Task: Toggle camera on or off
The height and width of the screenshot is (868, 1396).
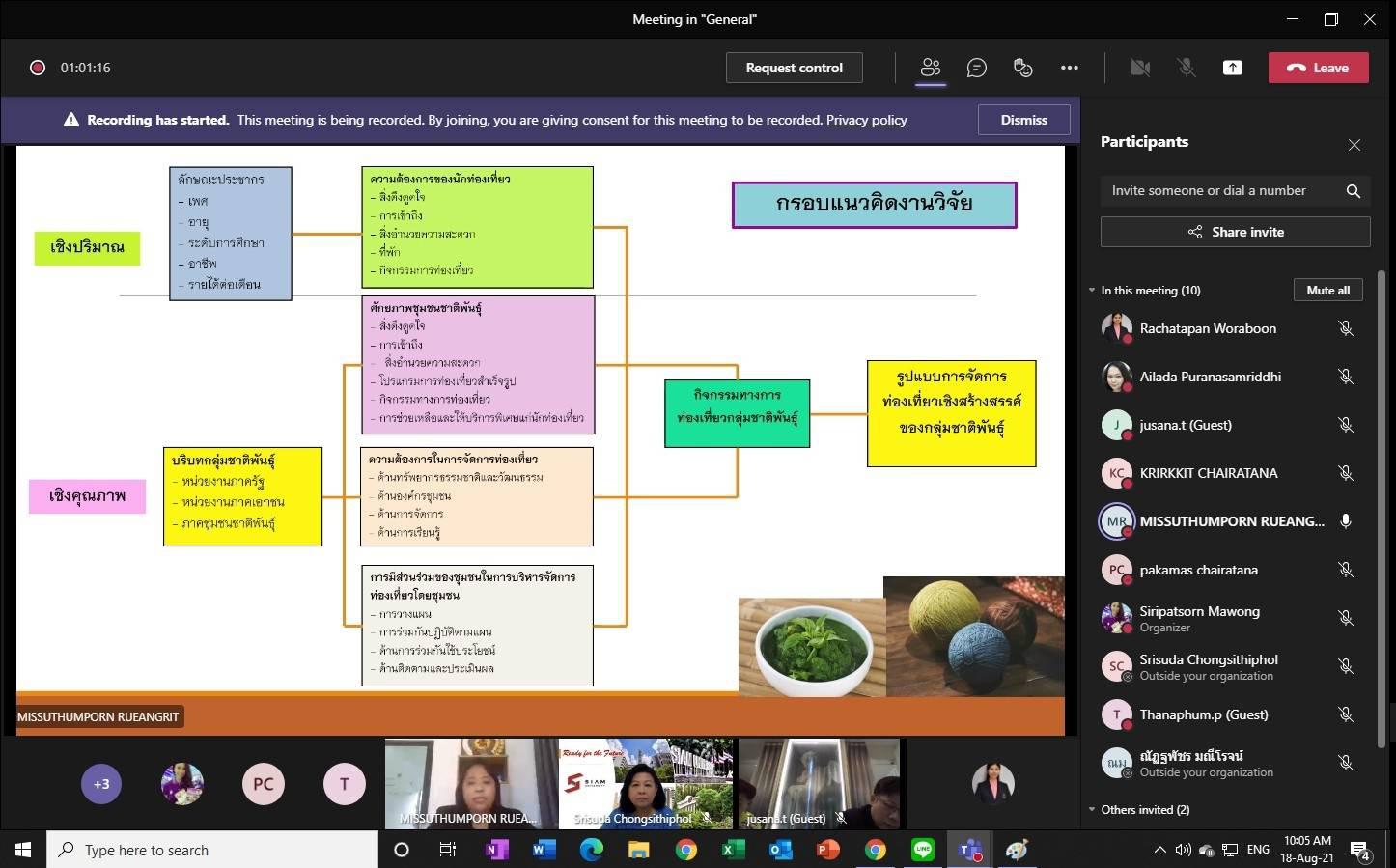Action: [x=1140, y=68]
